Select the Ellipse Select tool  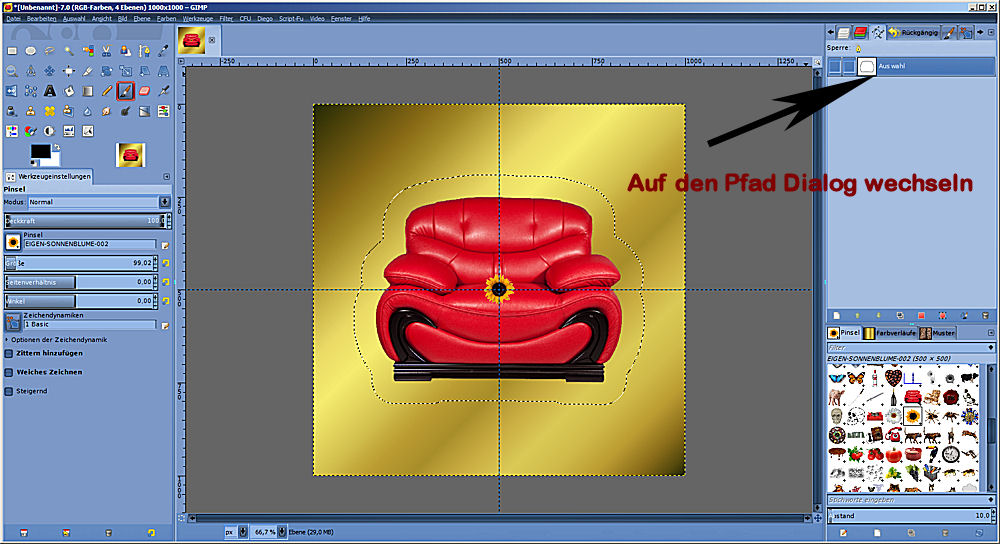(31, 51)
